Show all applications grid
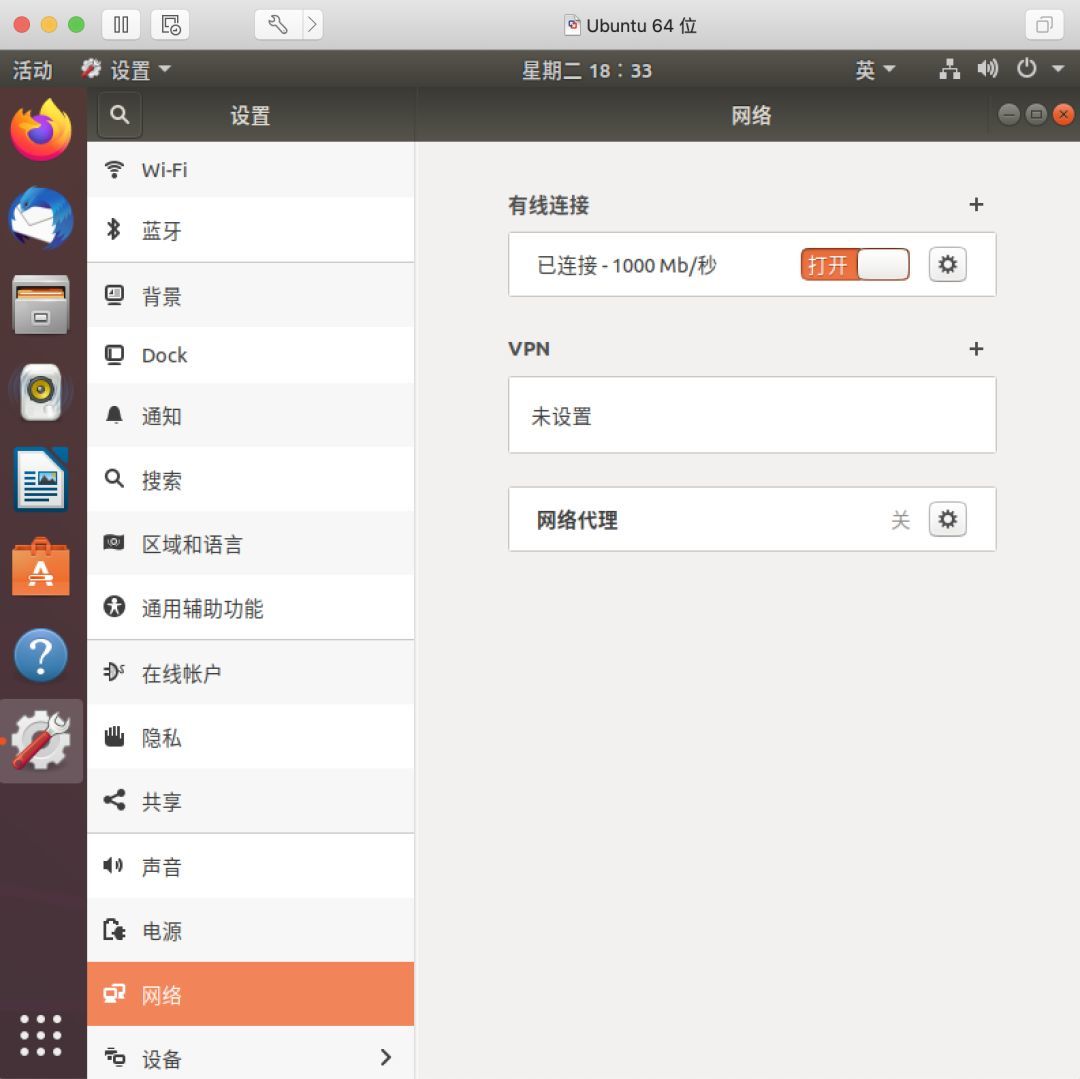This screenshot has width=1080, height=1079. tap(41, 1035)
